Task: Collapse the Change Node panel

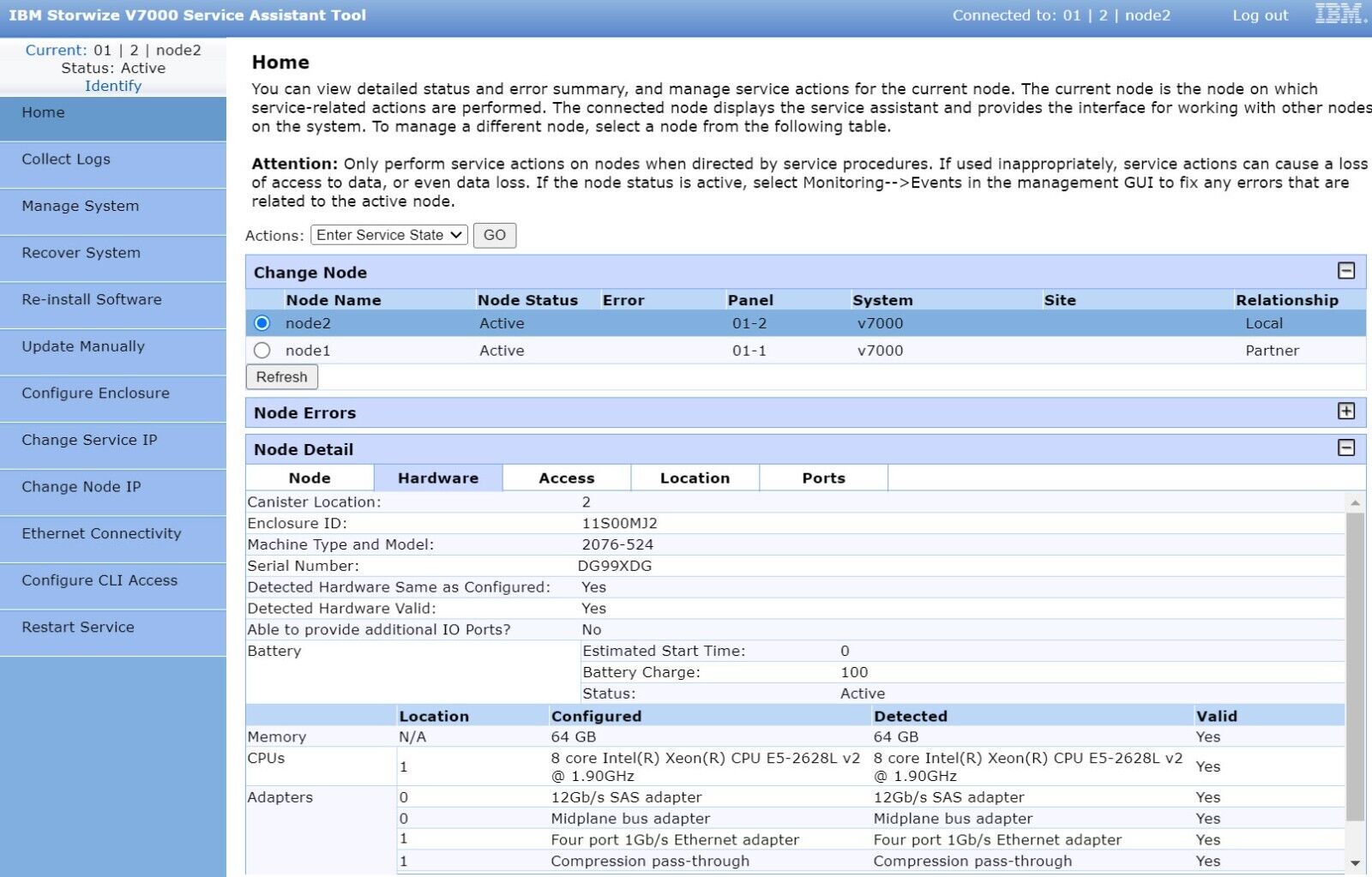Action: point(1346,271)
